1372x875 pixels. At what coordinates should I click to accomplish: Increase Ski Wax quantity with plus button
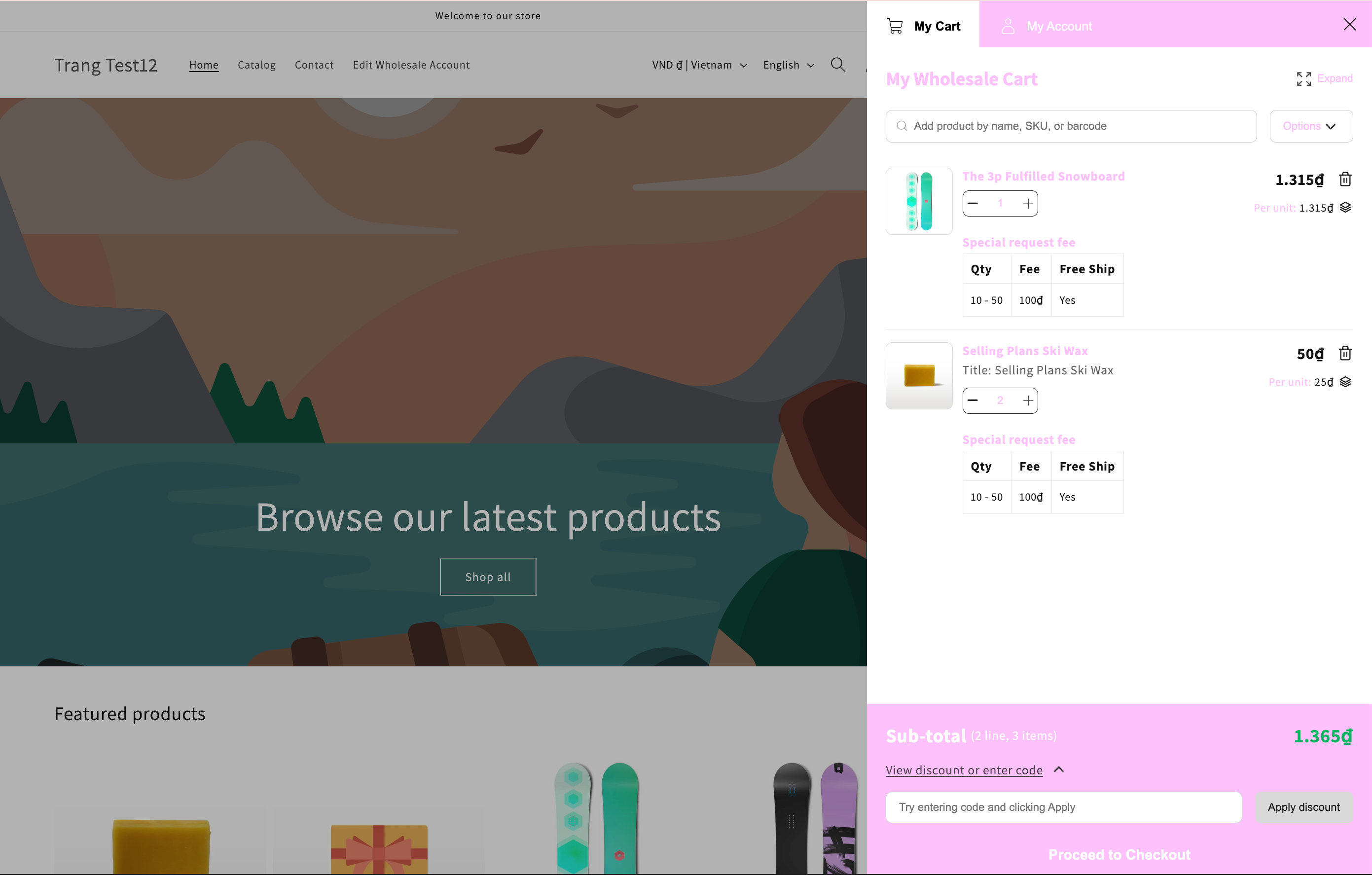click(1027, 401)
